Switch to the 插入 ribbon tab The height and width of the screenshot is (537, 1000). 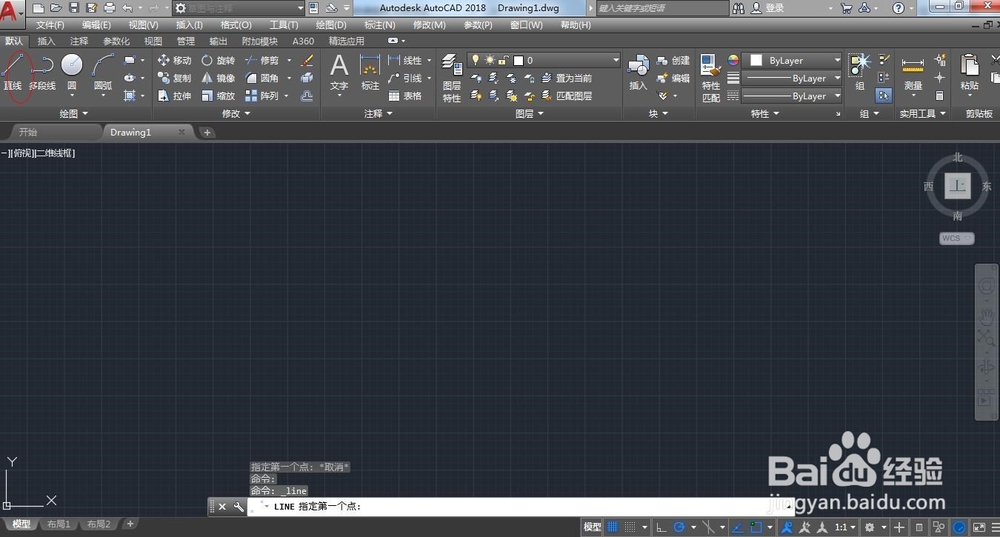46,41
